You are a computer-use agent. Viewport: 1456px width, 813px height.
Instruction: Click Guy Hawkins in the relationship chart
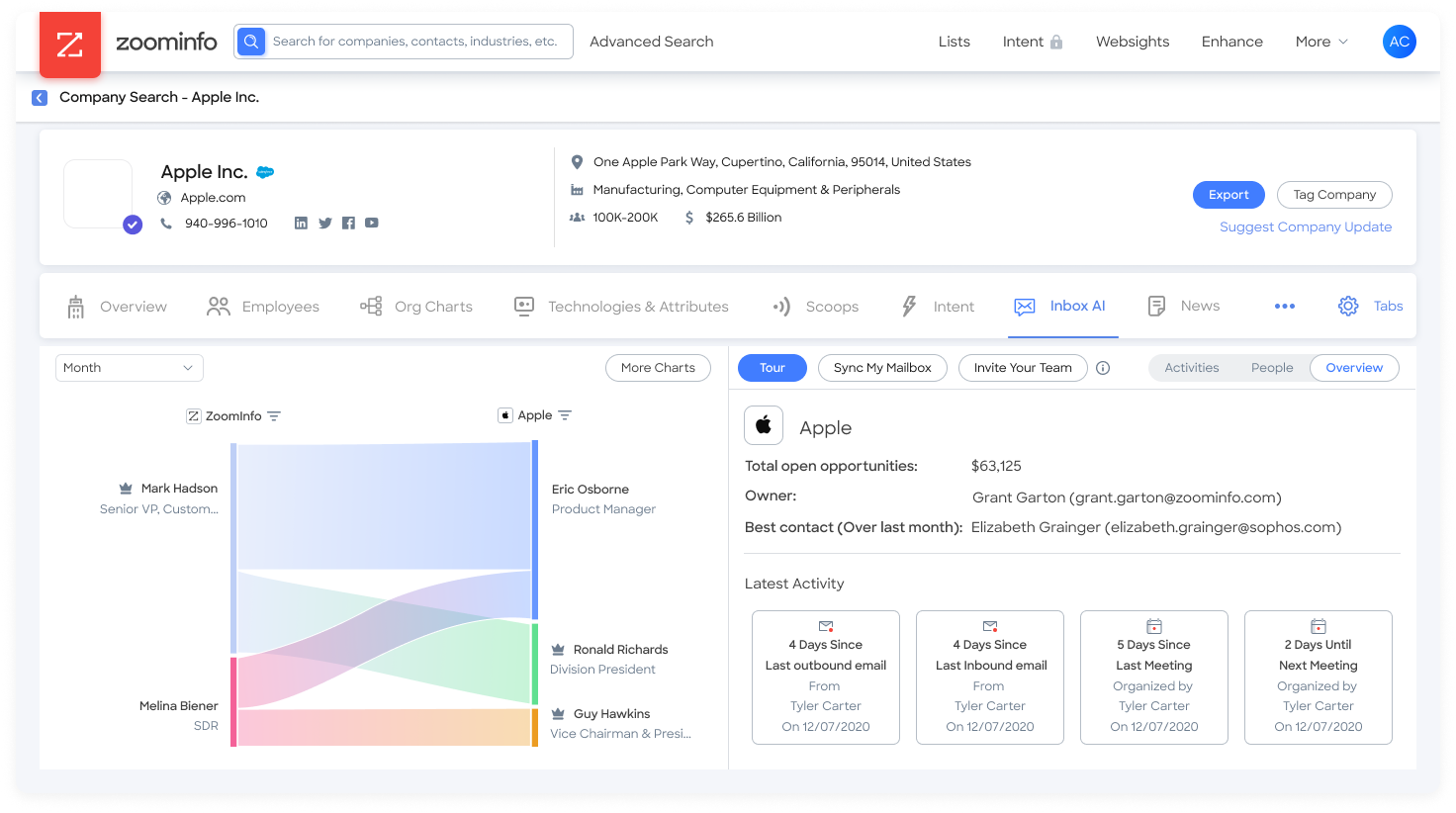[x=611, y=714]
